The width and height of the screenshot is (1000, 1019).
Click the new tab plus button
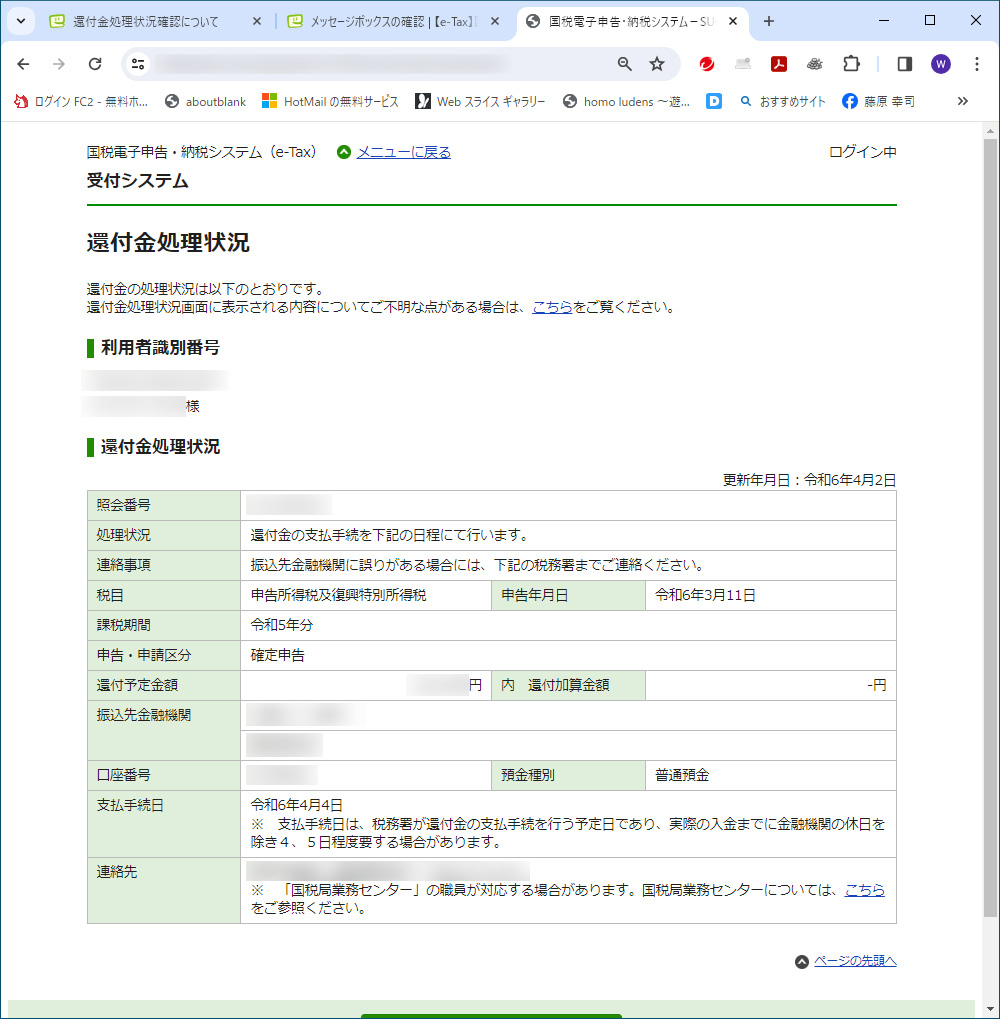(x=769, y=21)
